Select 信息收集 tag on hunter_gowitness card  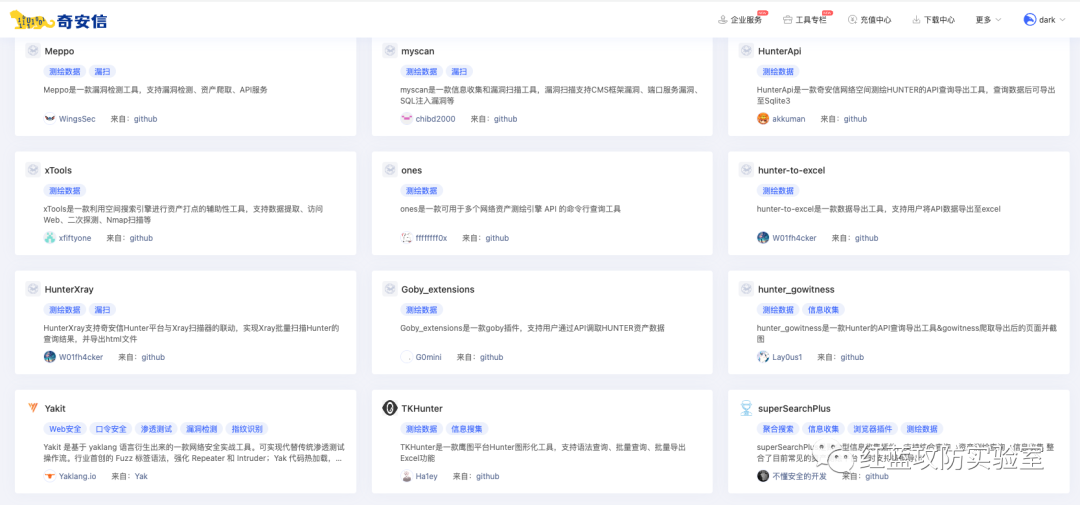coord(823,309)
